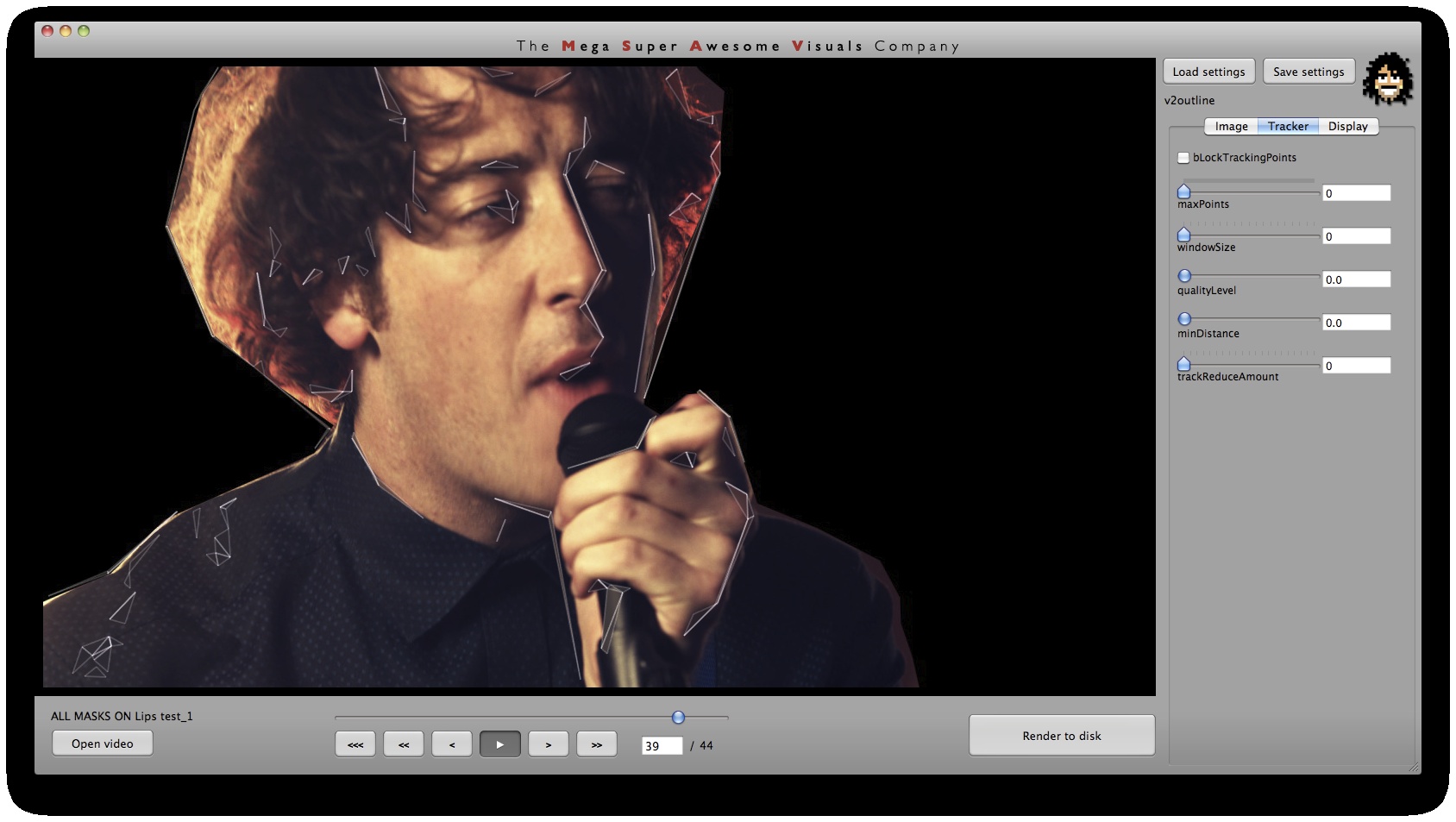Rewind with the << button
The height and width of the screenshot is (822, 1456).
coord(404,744)
